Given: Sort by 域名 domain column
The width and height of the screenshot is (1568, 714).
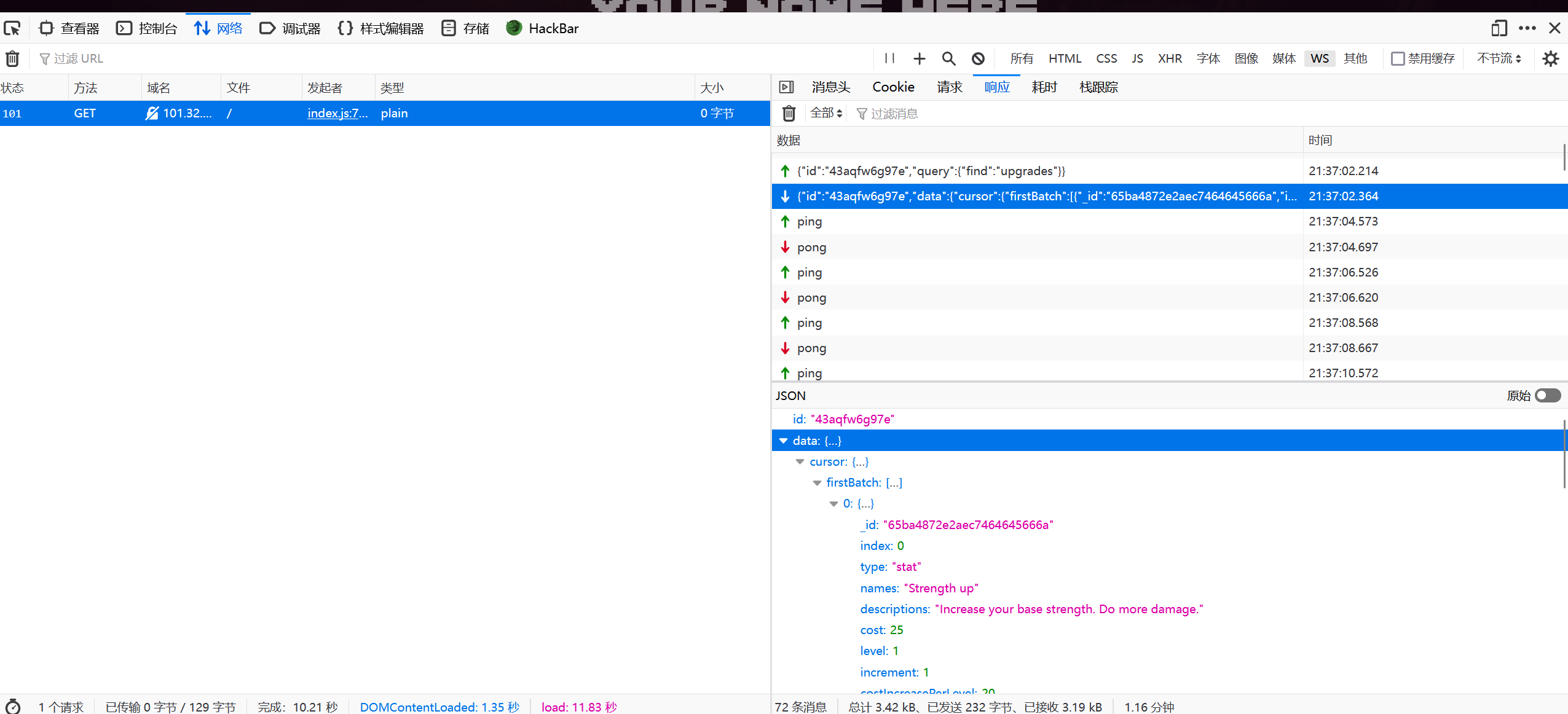Looking at the screenshot, I should (x=181, y=88).
